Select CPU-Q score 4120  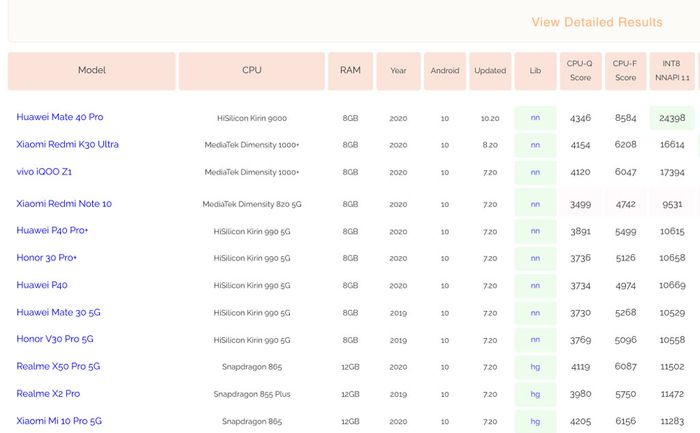(x=580, y=172)
